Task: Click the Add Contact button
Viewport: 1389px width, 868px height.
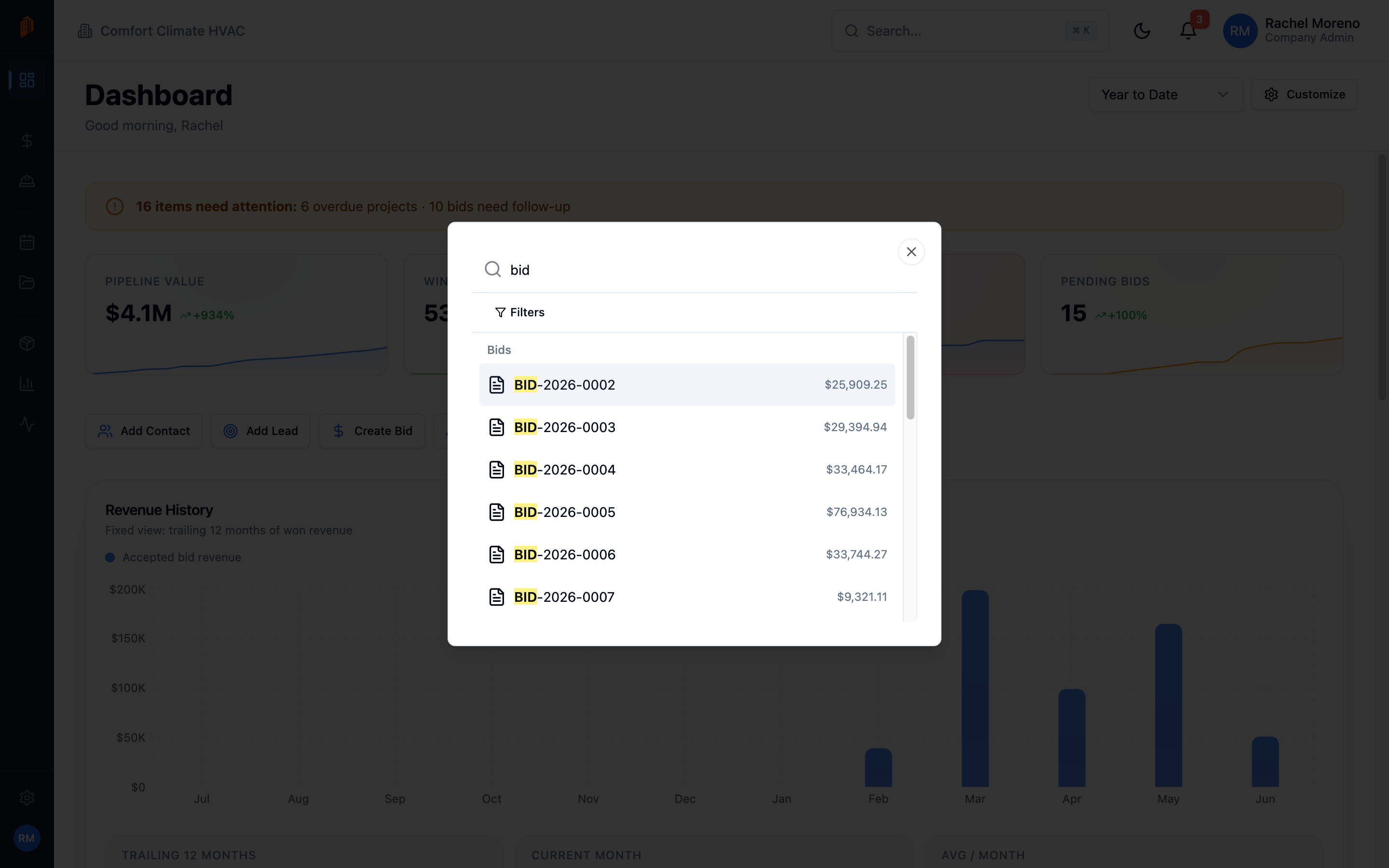Action: point(144,431)
